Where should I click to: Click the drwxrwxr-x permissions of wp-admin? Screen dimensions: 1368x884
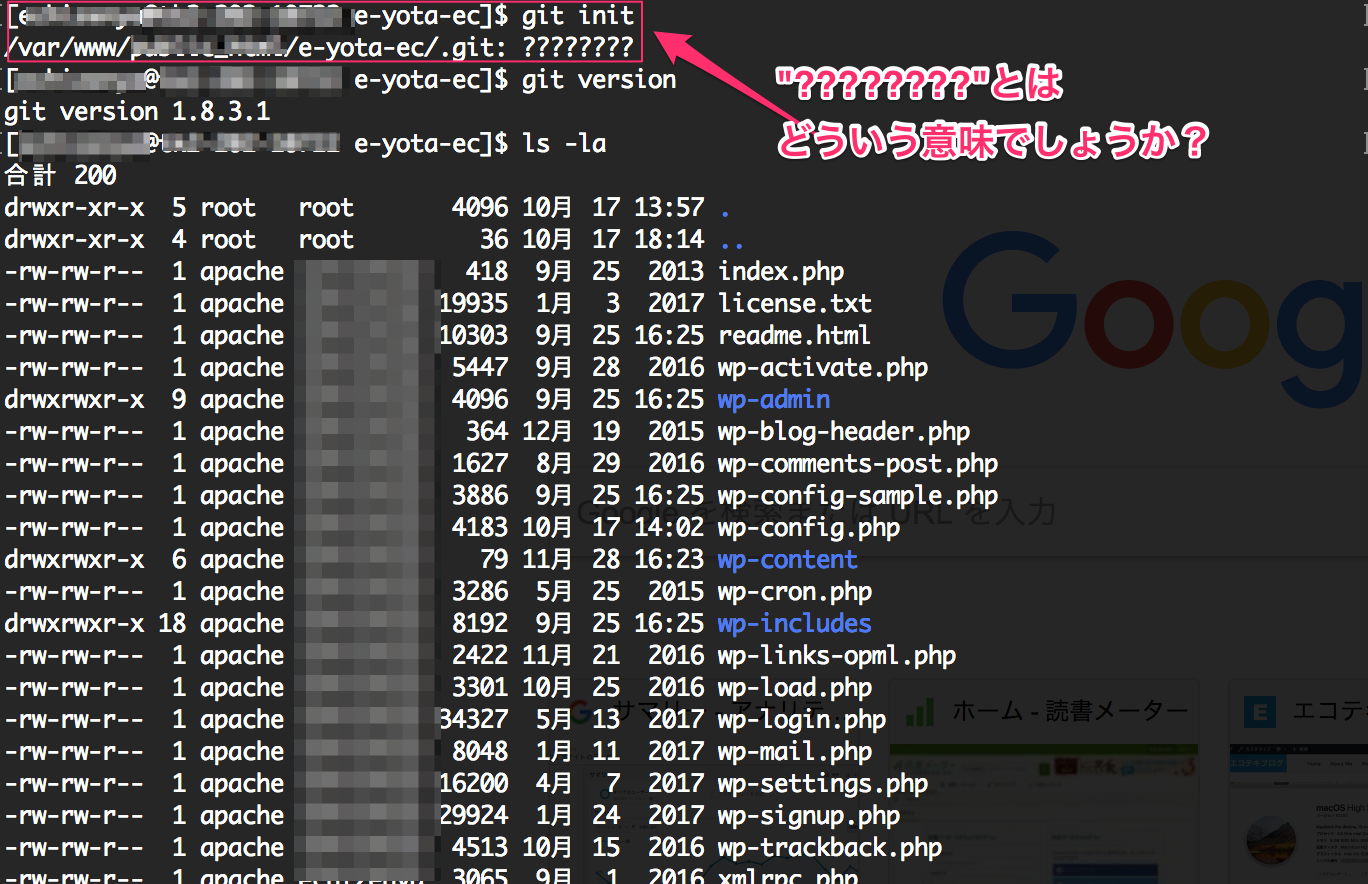click(x=74, y=400)
